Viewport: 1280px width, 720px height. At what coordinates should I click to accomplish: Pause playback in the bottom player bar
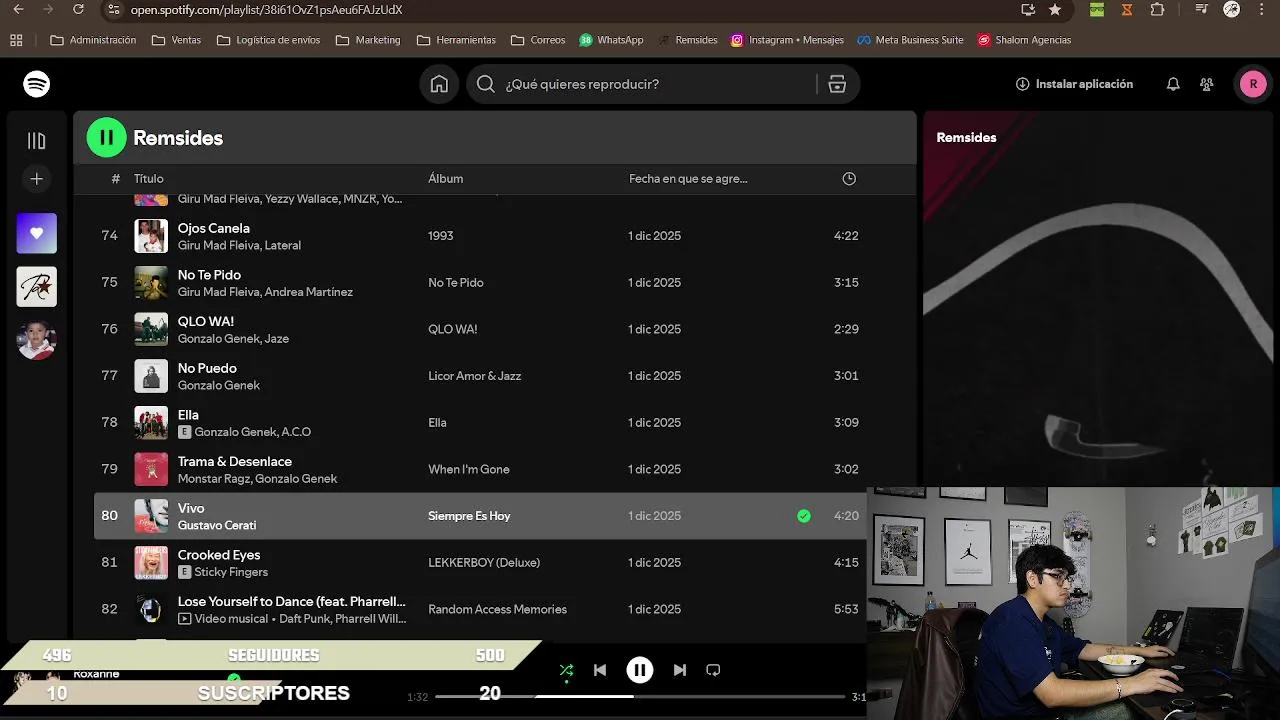click(x=640, y=670)
